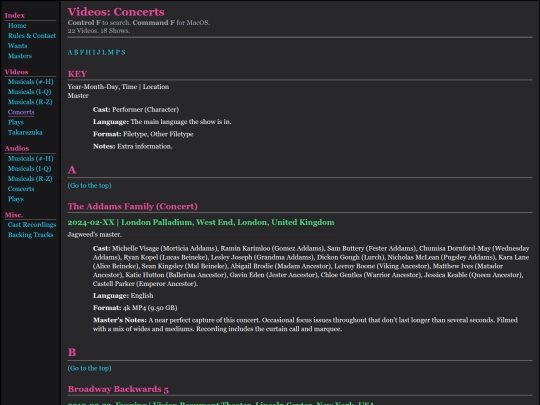The height and width of the screenshot is (405, 540).
Task: Click the 22 Videos. 18 Shows. count text
Action: tap(99, 31)
